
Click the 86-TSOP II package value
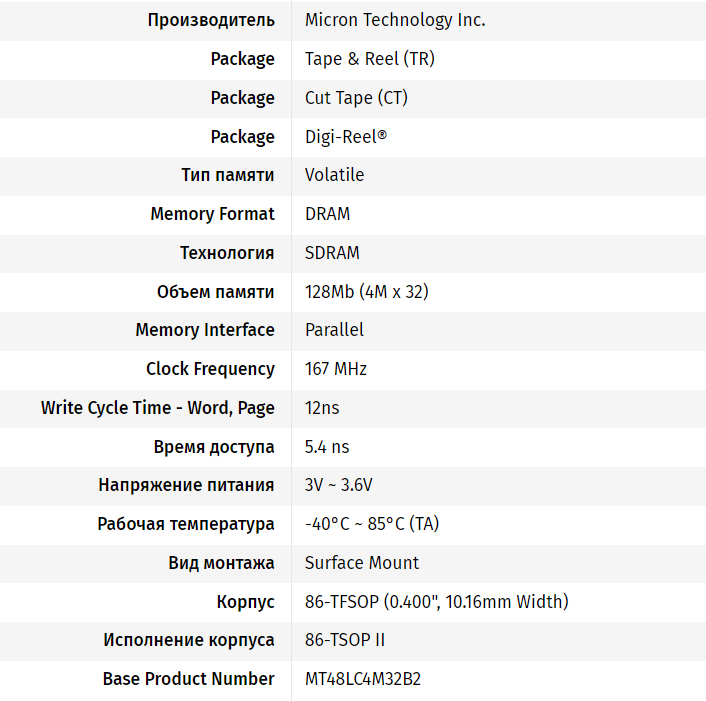pyautogui.click(x=344, y=641)
